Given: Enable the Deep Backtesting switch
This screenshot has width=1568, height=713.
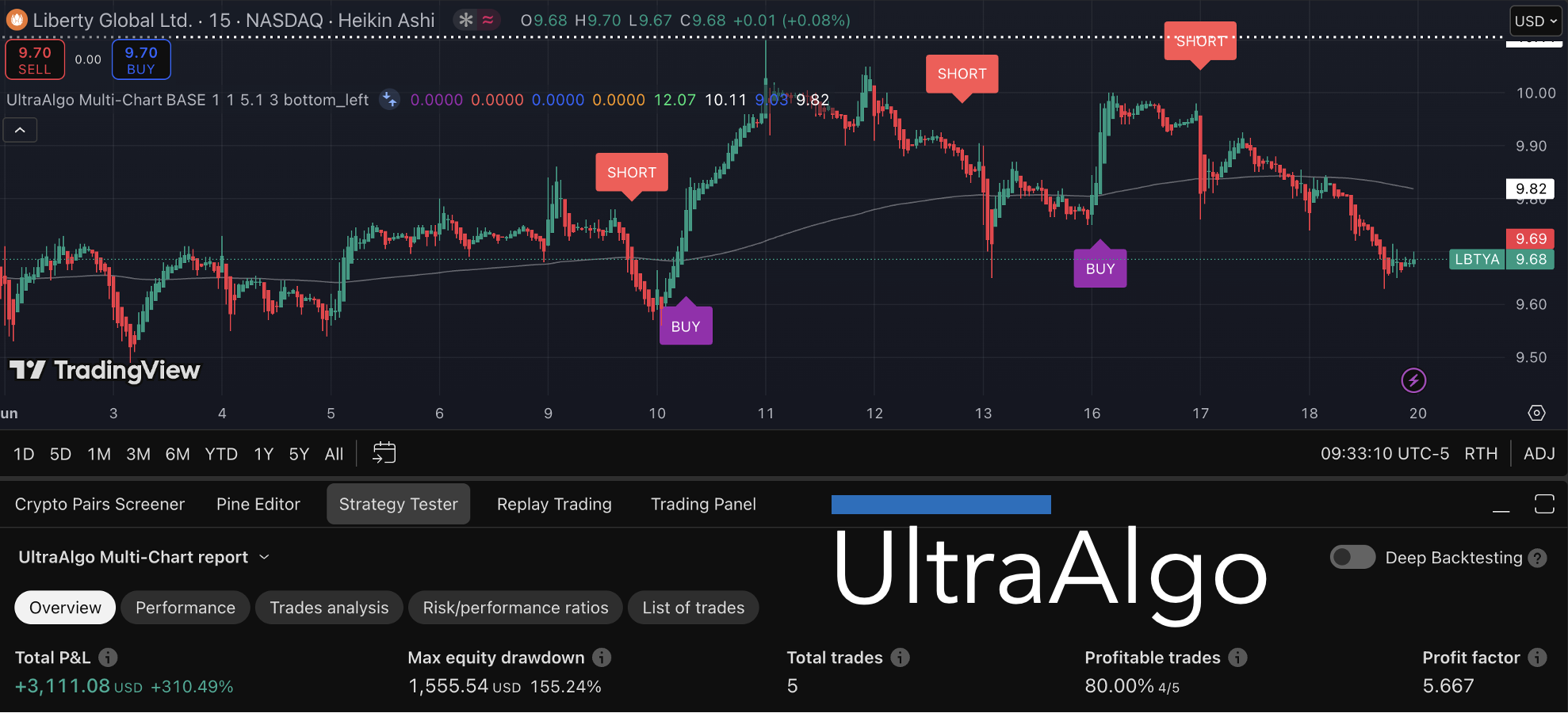Looking at the screenshot, I should 1352,557.
